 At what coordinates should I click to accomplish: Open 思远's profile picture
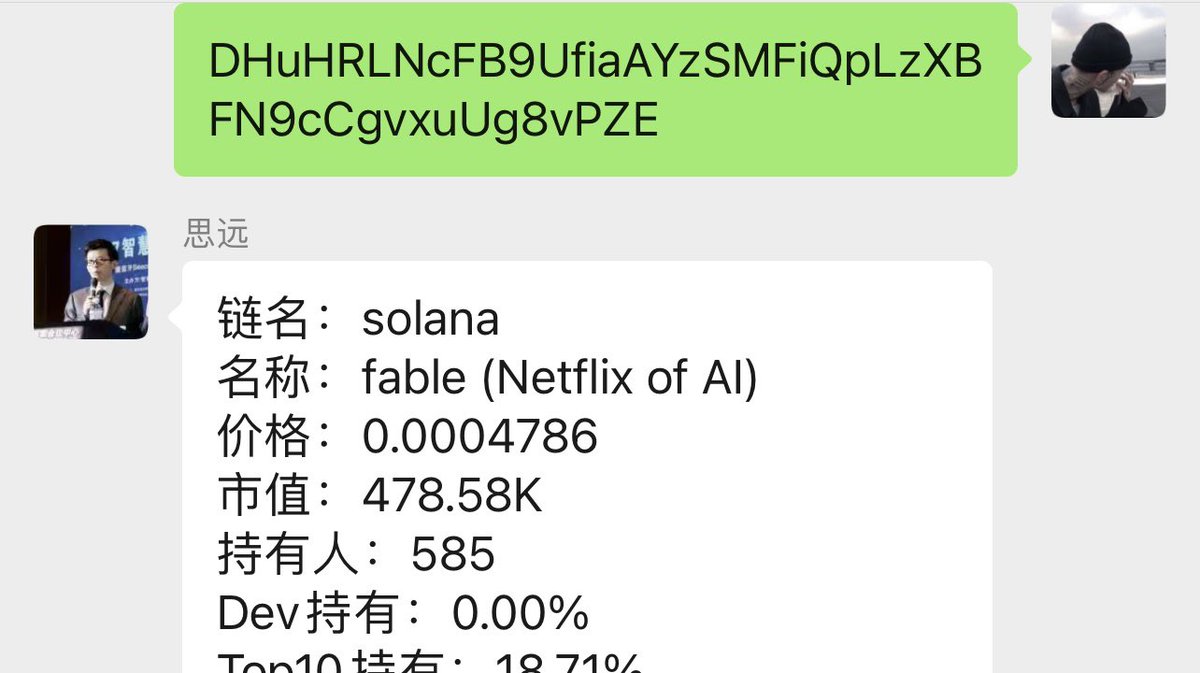point(91,282)
